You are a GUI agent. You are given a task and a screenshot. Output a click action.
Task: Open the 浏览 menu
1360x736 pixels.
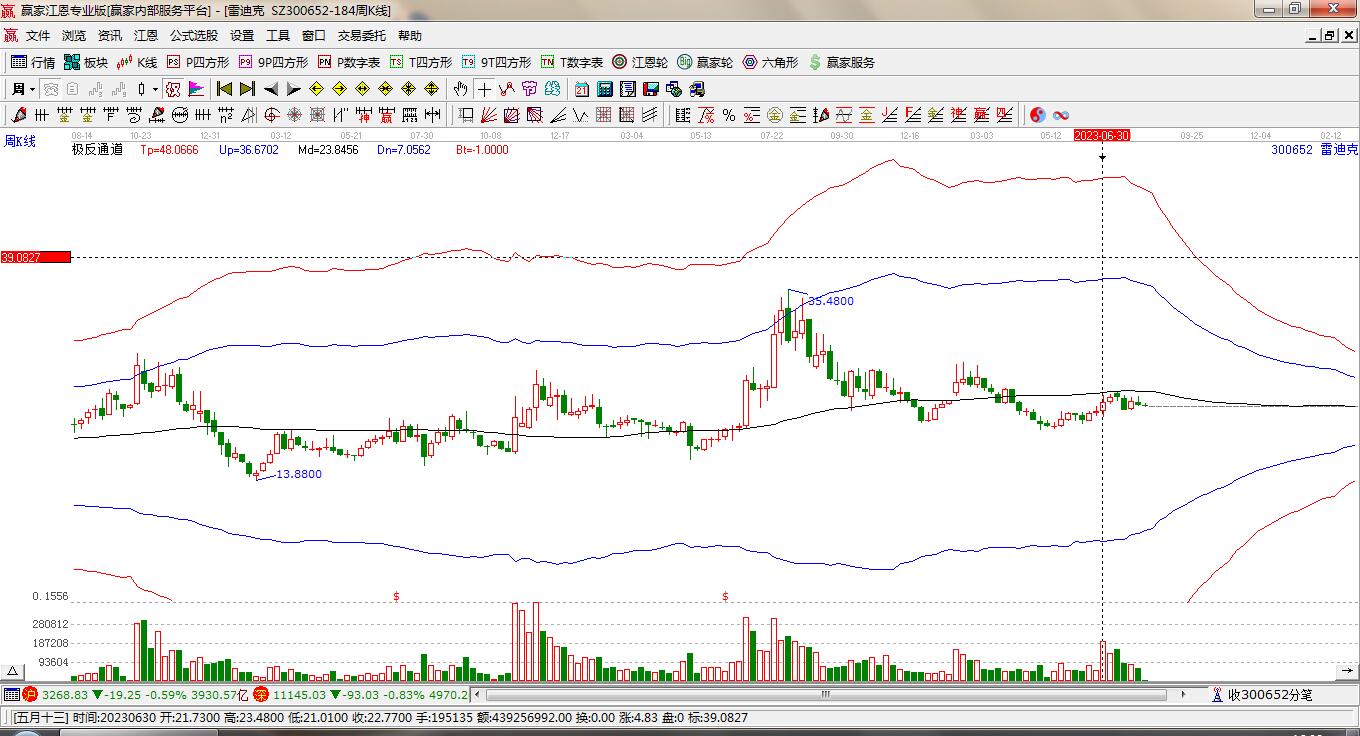click(x=74, y=36)
